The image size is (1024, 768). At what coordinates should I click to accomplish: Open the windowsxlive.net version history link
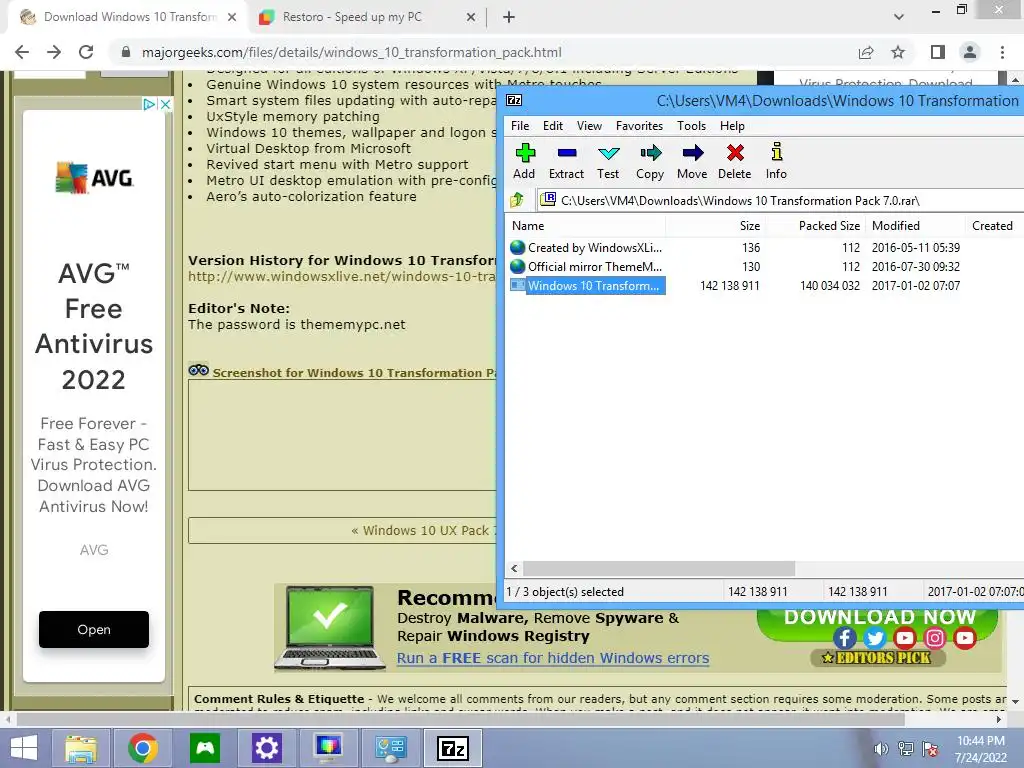click(342, 276)
